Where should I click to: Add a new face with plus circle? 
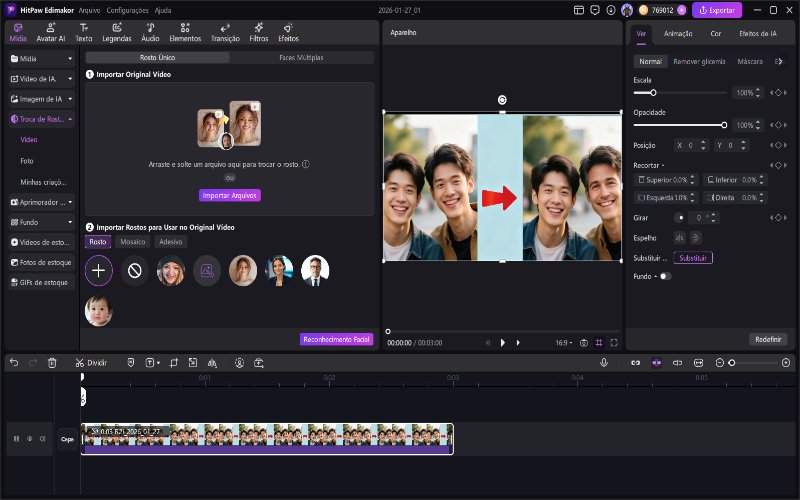[x=99, y=270]
